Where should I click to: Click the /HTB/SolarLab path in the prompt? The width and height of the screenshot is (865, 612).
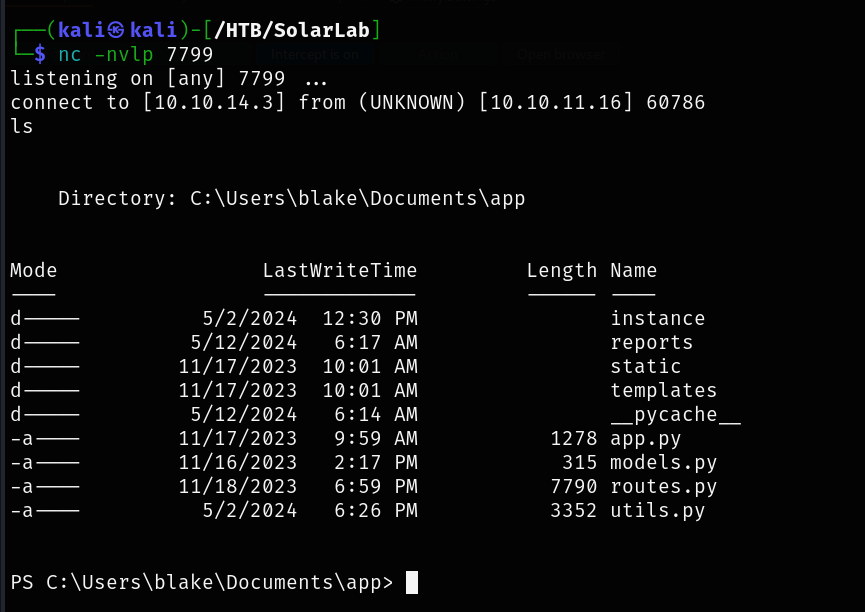(300, 31)
